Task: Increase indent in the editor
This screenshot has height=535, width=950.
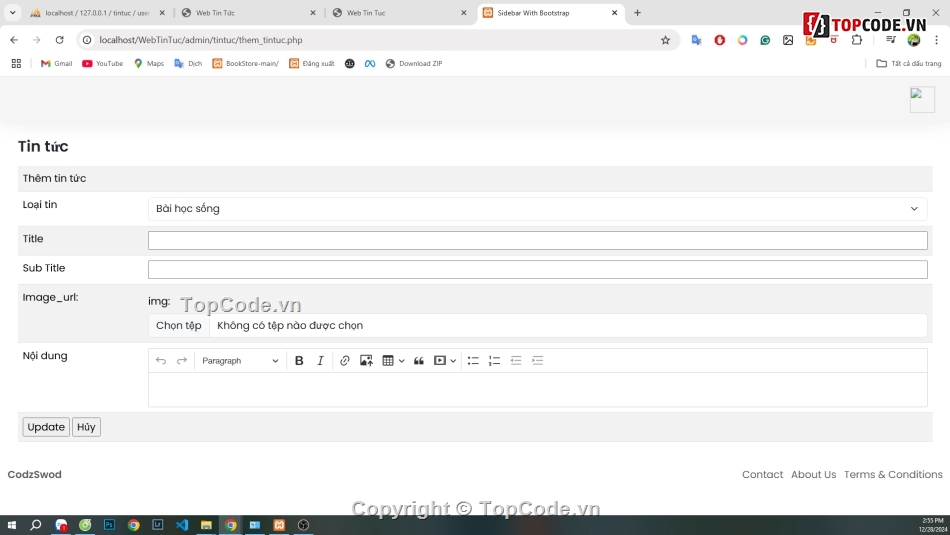Action: [x=537, y=361]
